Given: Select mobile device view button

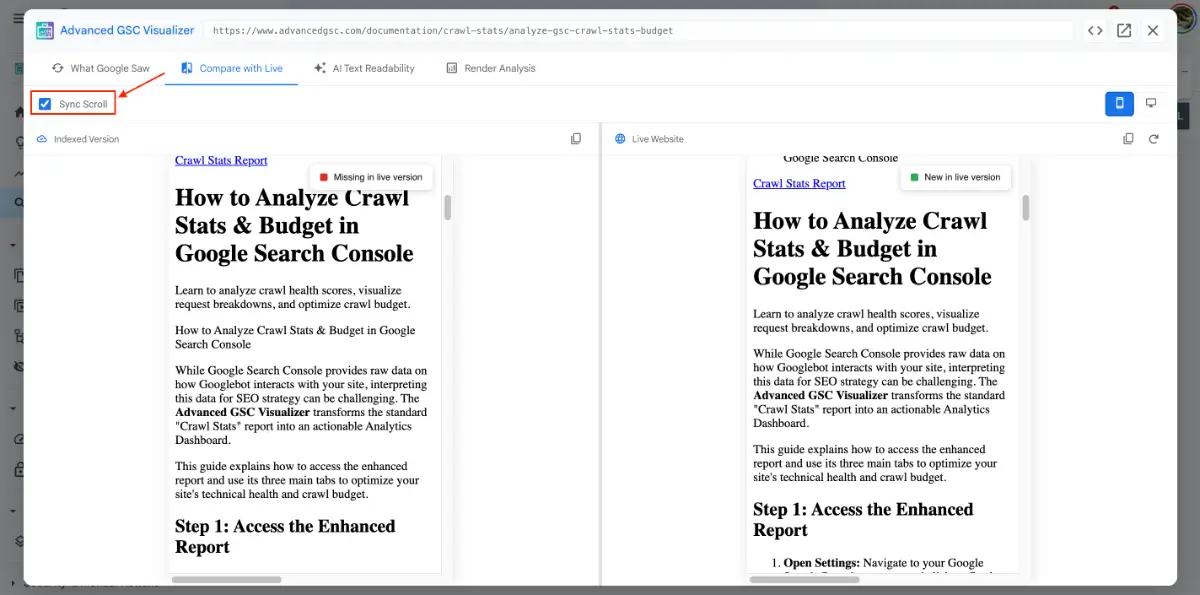Looking at the screenshot, I should pos(1119,103).
